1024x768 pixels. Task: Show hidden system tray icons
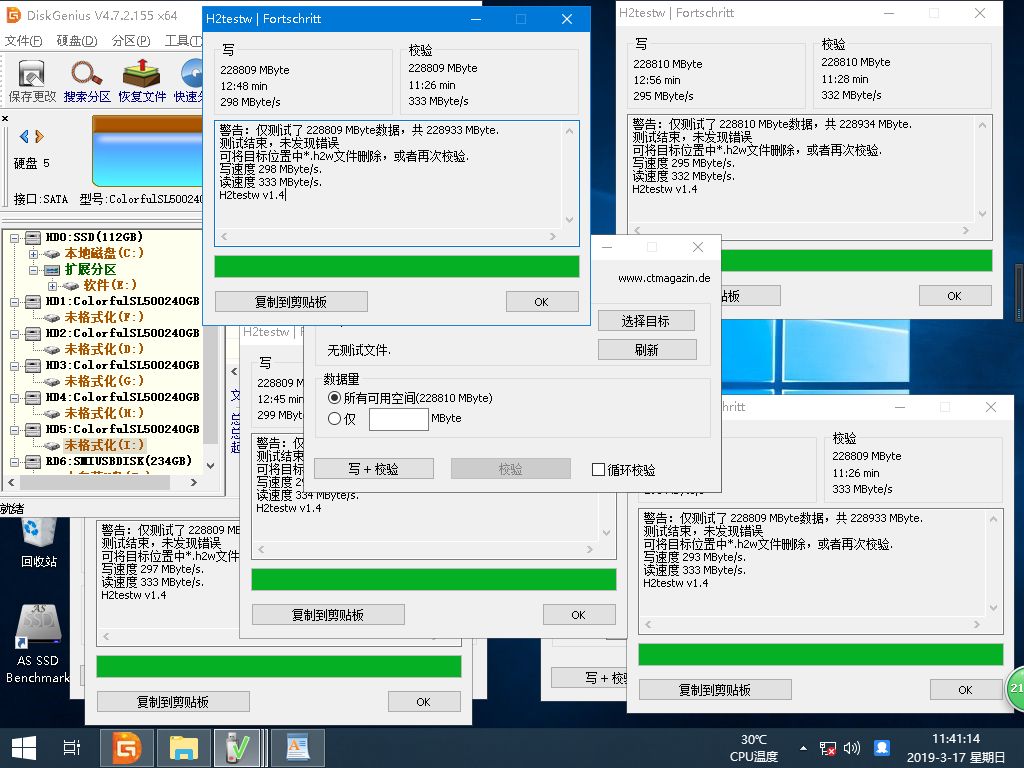tap(802, 747)
